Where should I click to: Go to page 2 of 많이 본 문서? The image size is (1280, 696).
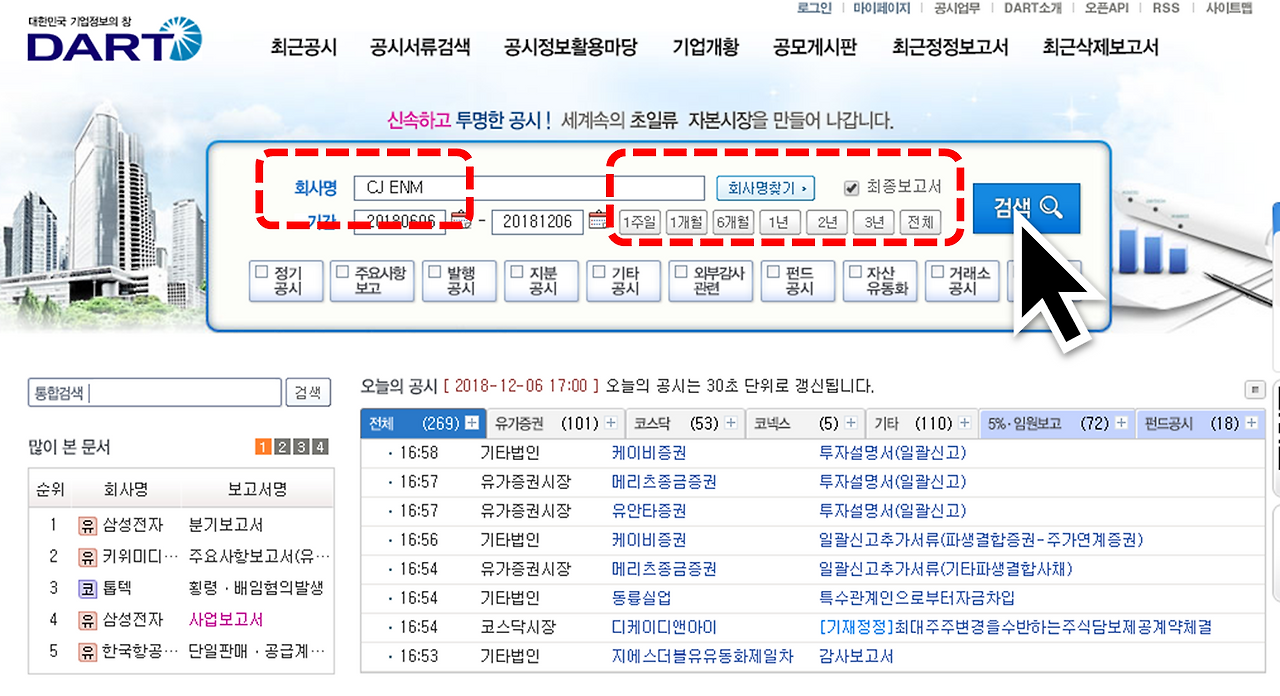(282, 447)
